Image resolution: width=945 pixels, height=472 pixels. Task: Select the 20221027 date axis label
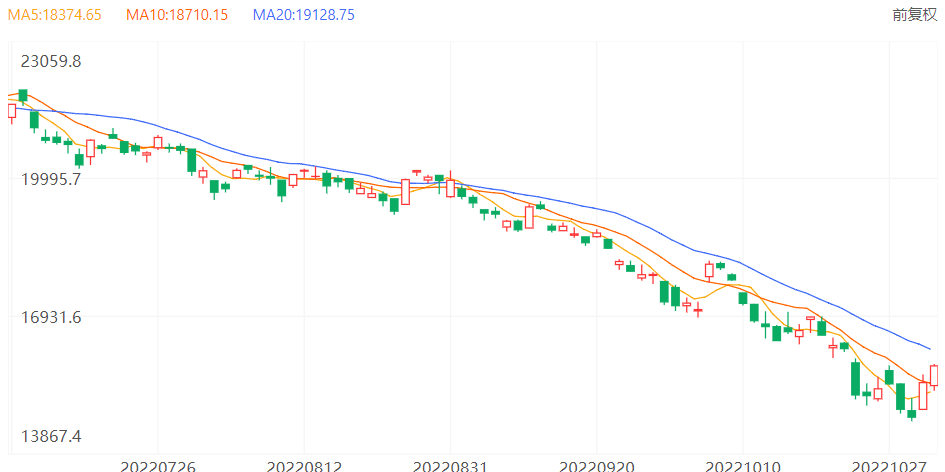tap(889, 467)
